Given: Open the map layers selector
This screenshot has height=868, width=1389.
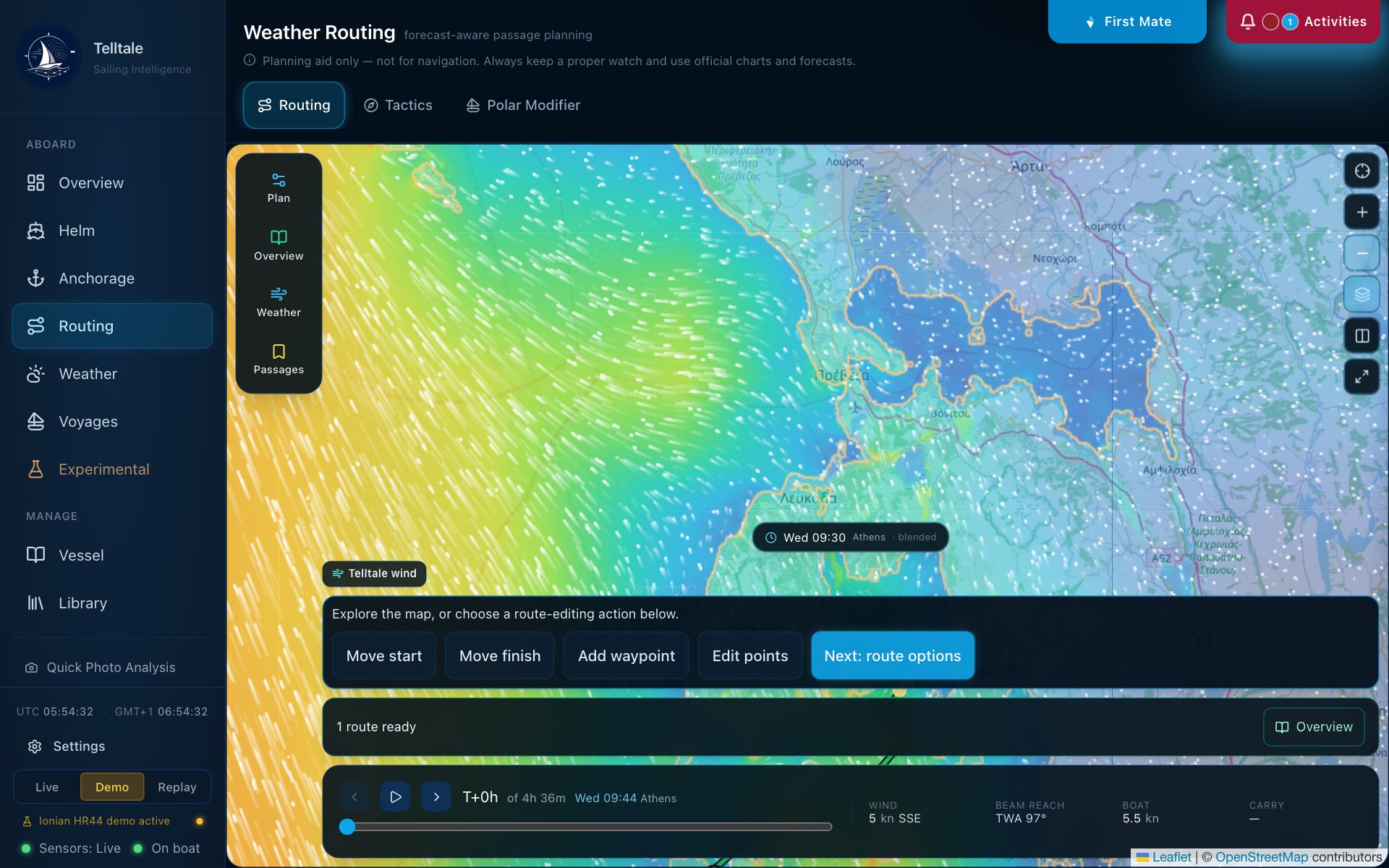Looking at the screenshot, I should 1362,294.
